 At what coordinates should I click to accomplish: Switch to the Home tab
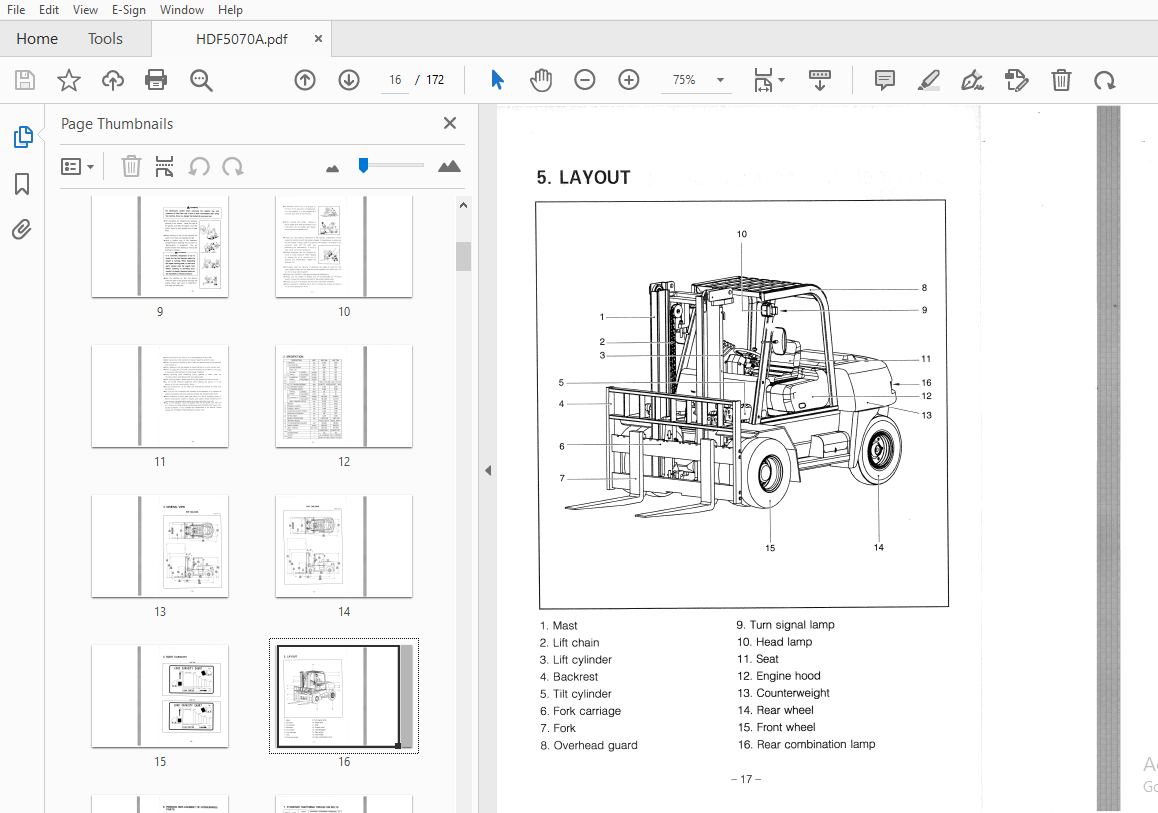click(37, 38)
